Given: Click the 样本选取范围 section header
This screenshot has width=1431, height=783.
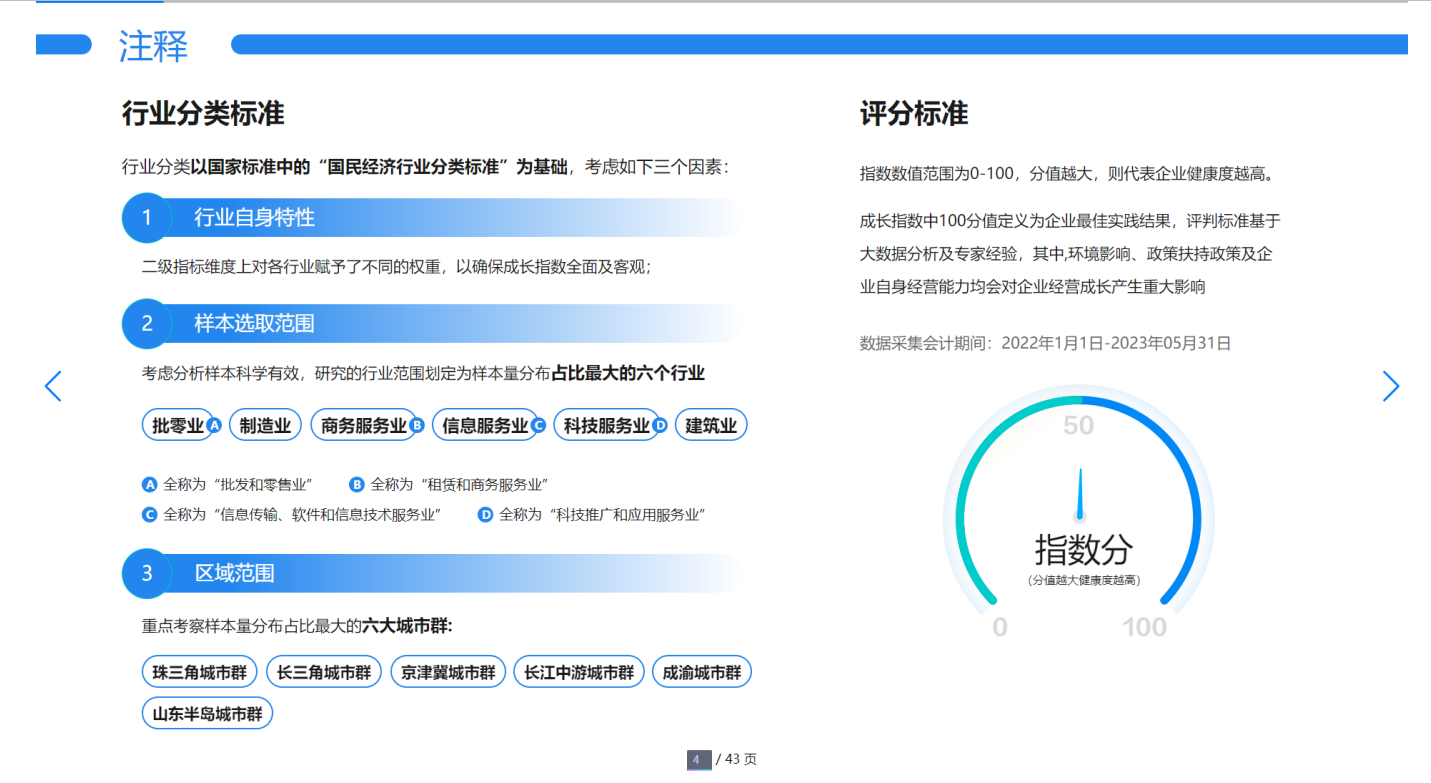Looking at the screenshot, I should 254,324.
